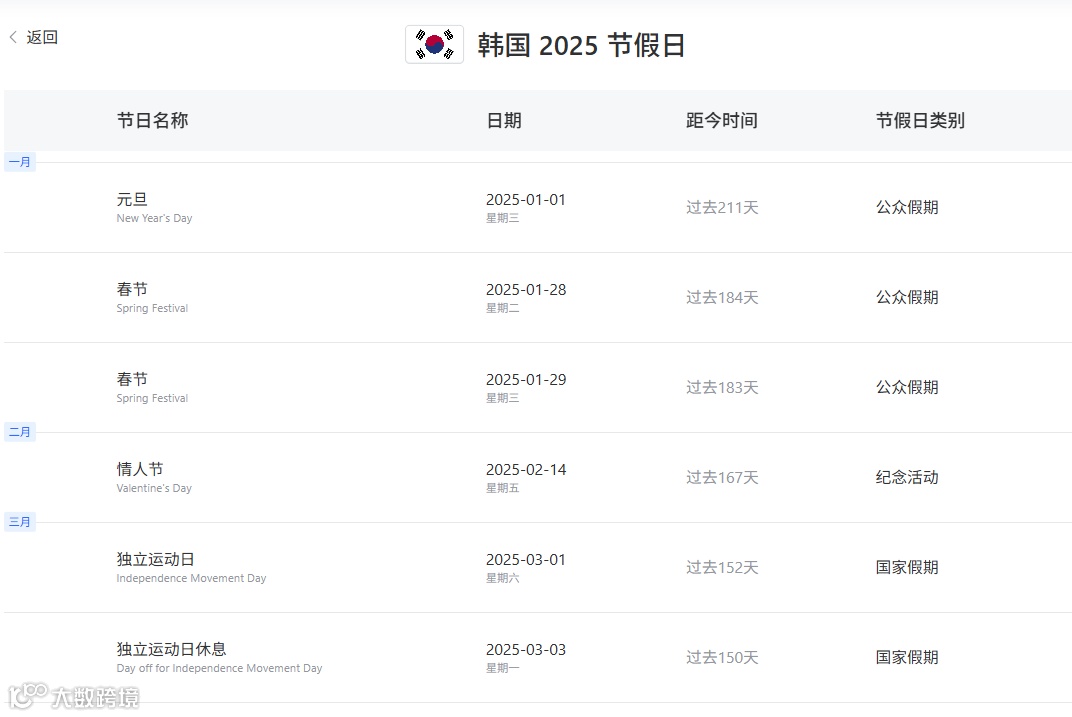Click the watermark logo at bottom left

pyautogui.click(x=74, y=696)
